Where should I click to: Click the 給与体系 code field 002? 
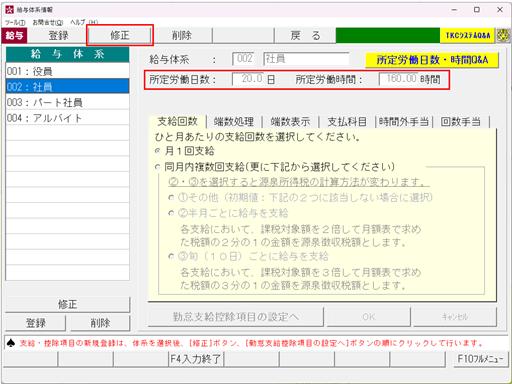[243, 59]
